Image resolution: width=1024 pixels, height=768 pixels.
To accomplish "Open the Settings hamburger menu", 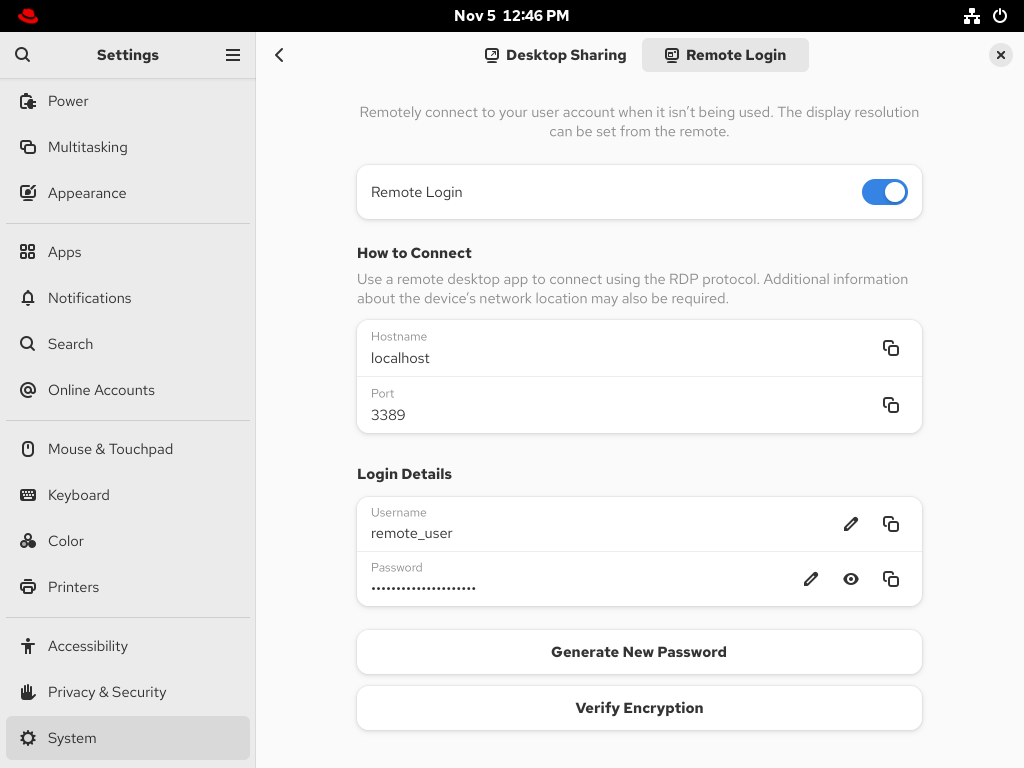I will click(233, 55).
